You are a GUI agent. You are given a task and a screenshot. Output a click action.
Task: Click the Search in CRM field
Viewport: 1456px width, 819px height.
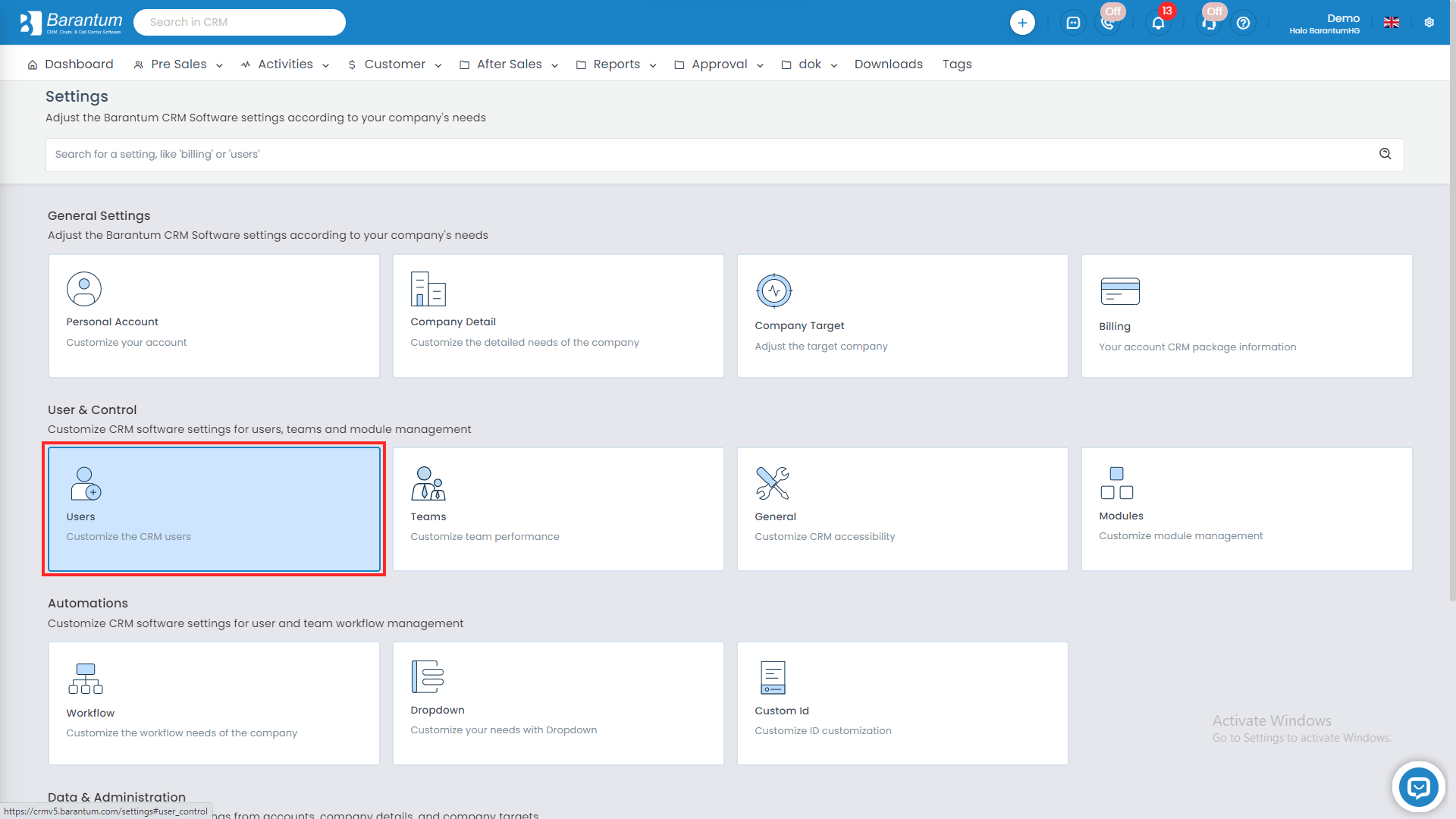pyautogui.click(x=240, y=22)
